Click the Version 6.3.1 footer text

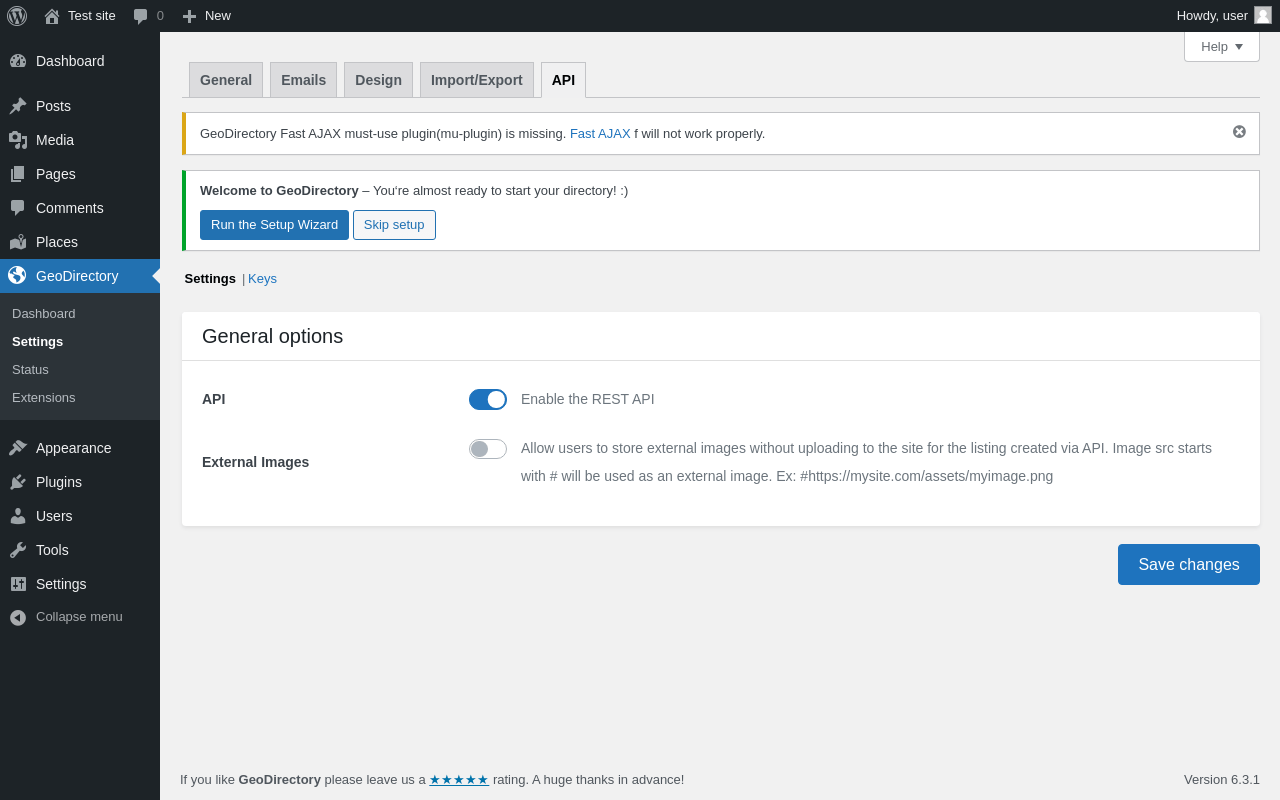click(x=1222, y=779)
